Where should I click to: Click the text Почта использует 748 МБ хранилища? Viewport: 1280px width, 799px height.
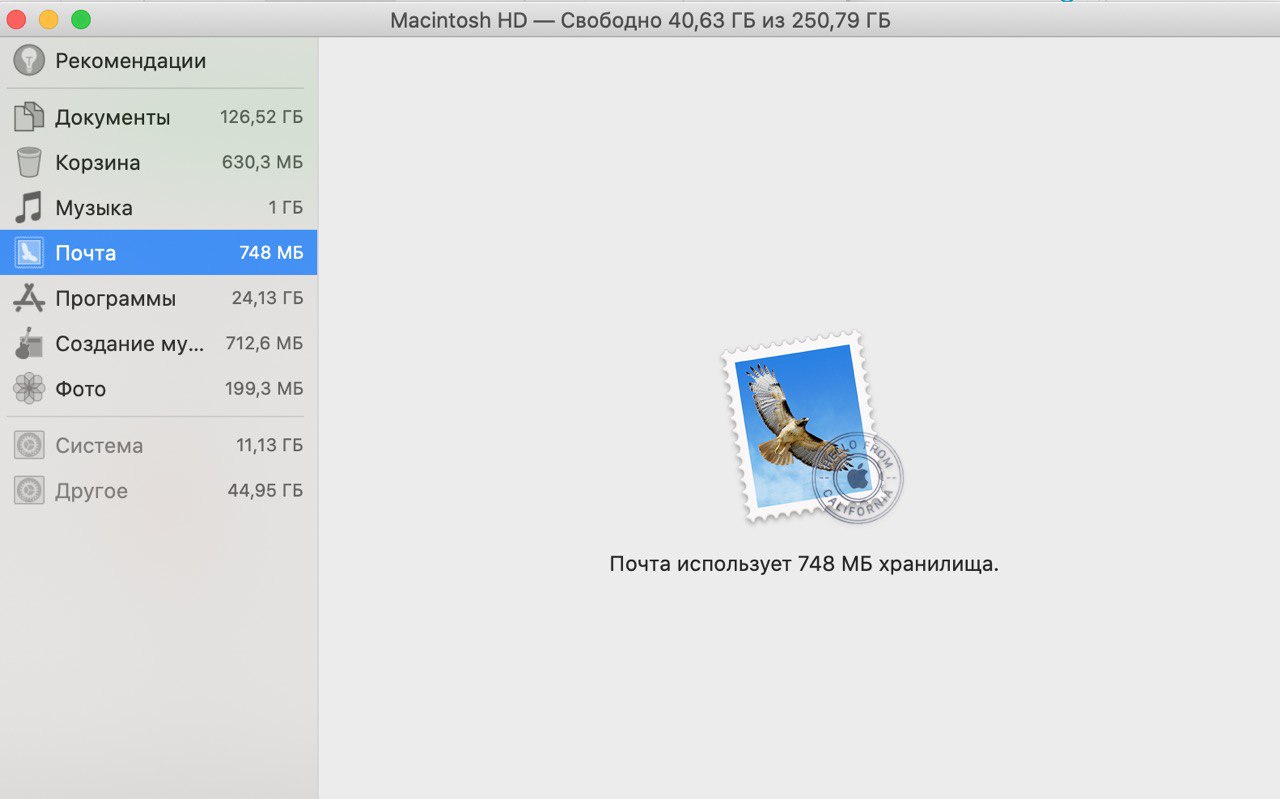point(804,564)
